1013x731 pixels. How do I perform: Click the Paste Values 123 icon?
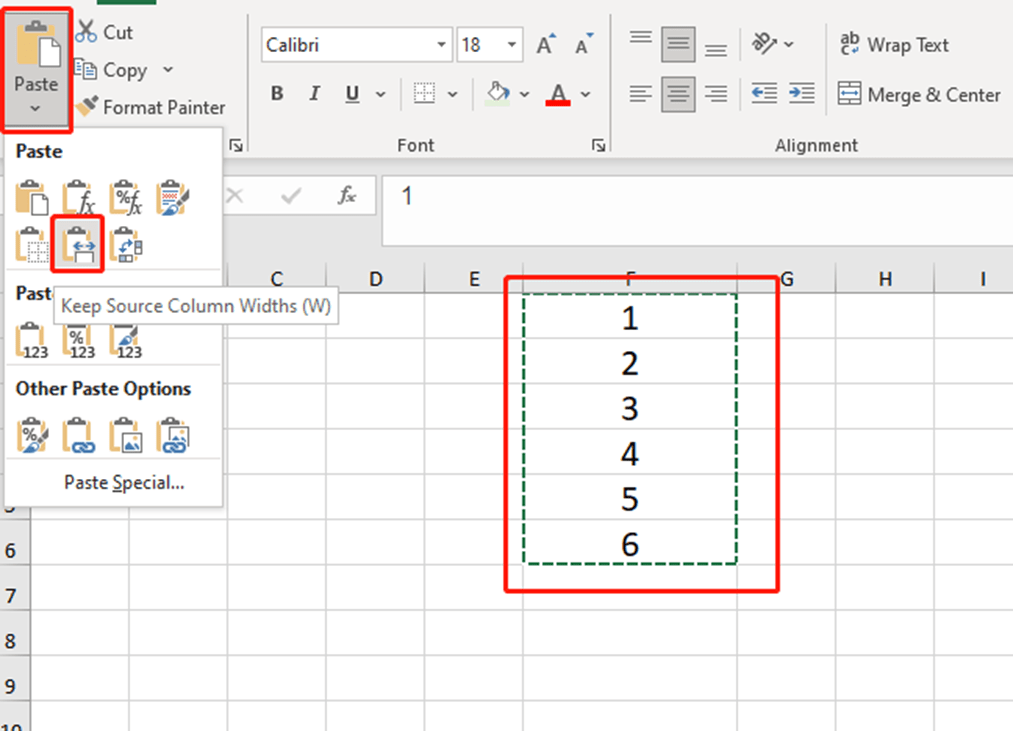(x=30, y=340)
